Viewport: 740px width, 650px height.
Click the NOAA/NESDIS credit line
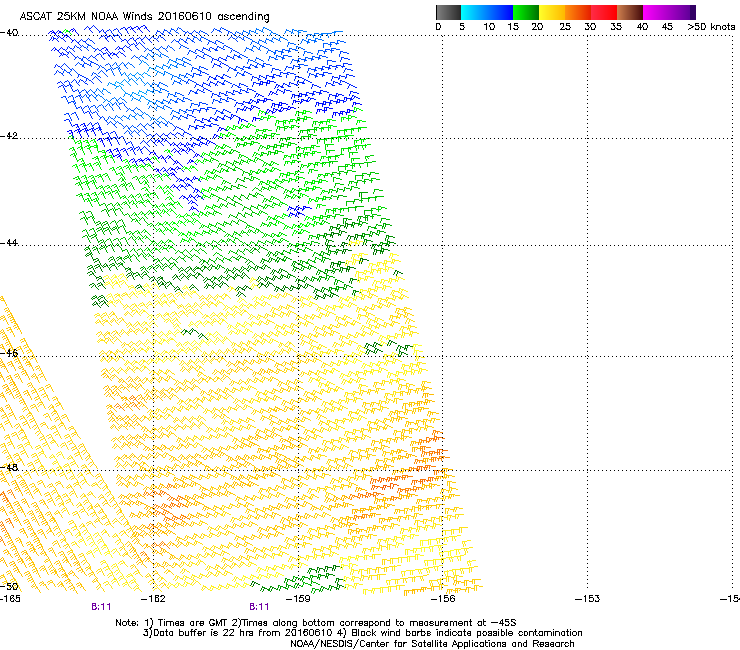point(432,643)
